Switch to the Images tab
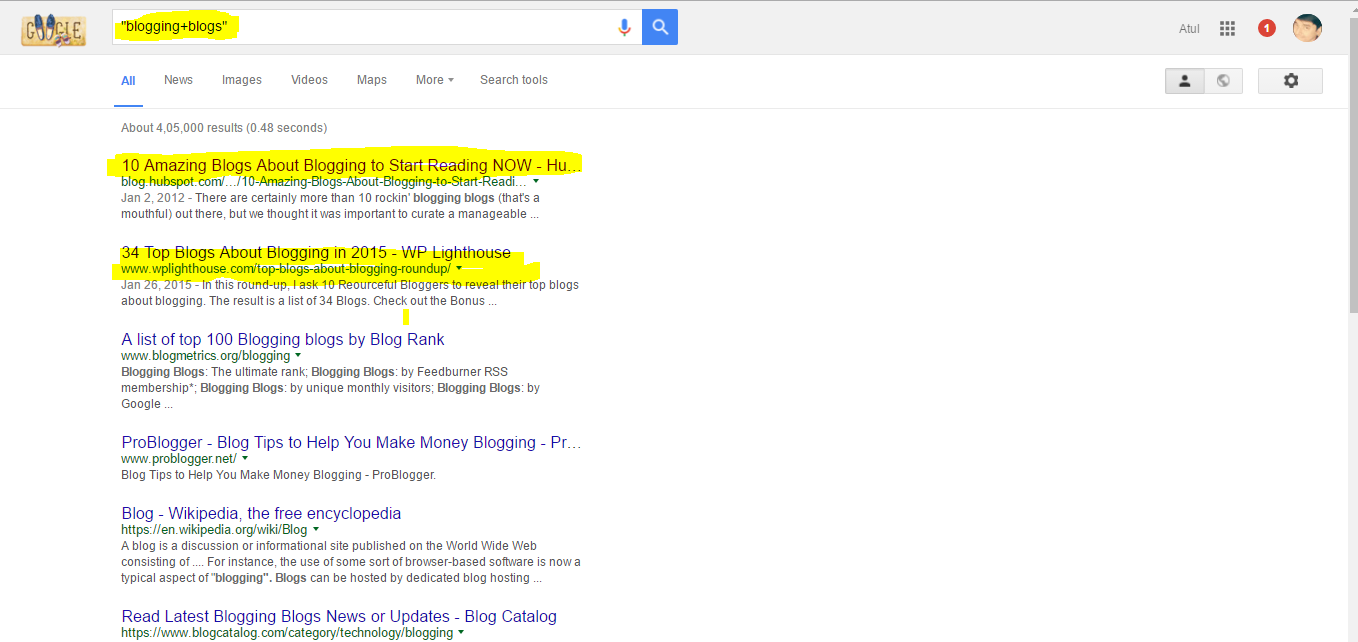The height and width of the screenshot is (642, 1358). (x=242, y=80)
